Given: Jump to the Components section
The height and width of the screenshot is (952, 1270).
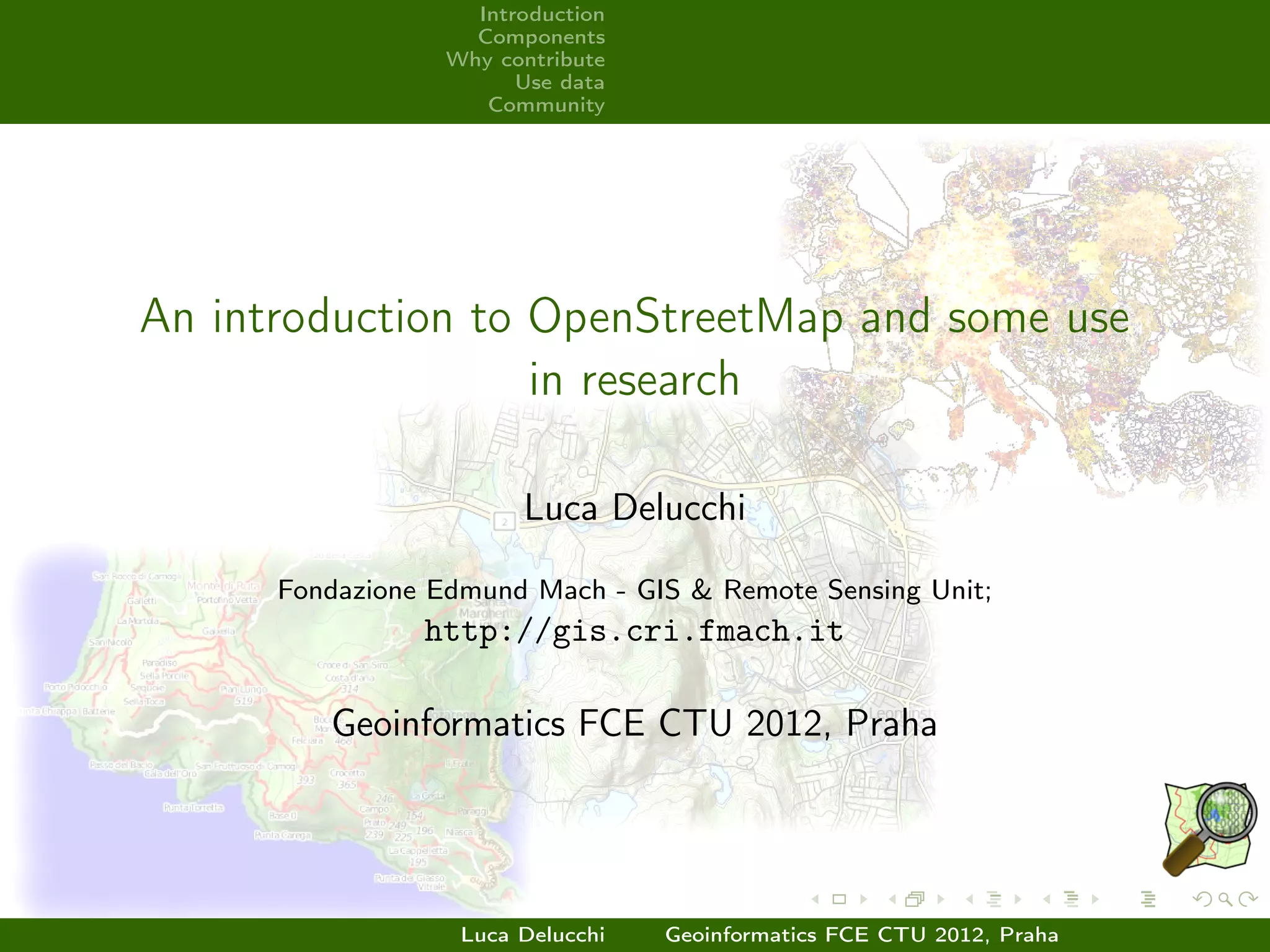Looking at the screenshot, I should coord(541,37).
